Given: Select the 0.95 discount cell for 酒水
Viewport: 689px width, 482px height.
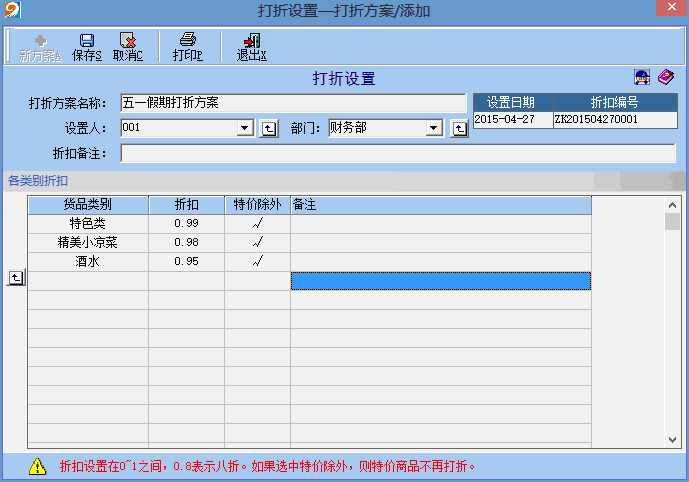Looking at the screenshot, I should (x=186, y=262).
